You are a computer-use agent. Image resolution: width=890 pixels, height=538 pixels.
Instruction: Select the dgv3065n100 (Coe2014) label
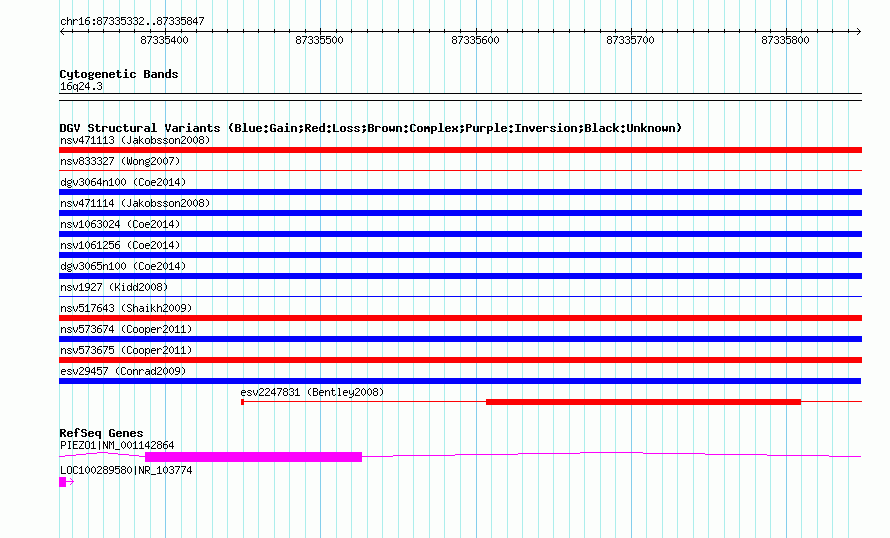[x=123, y=266]
